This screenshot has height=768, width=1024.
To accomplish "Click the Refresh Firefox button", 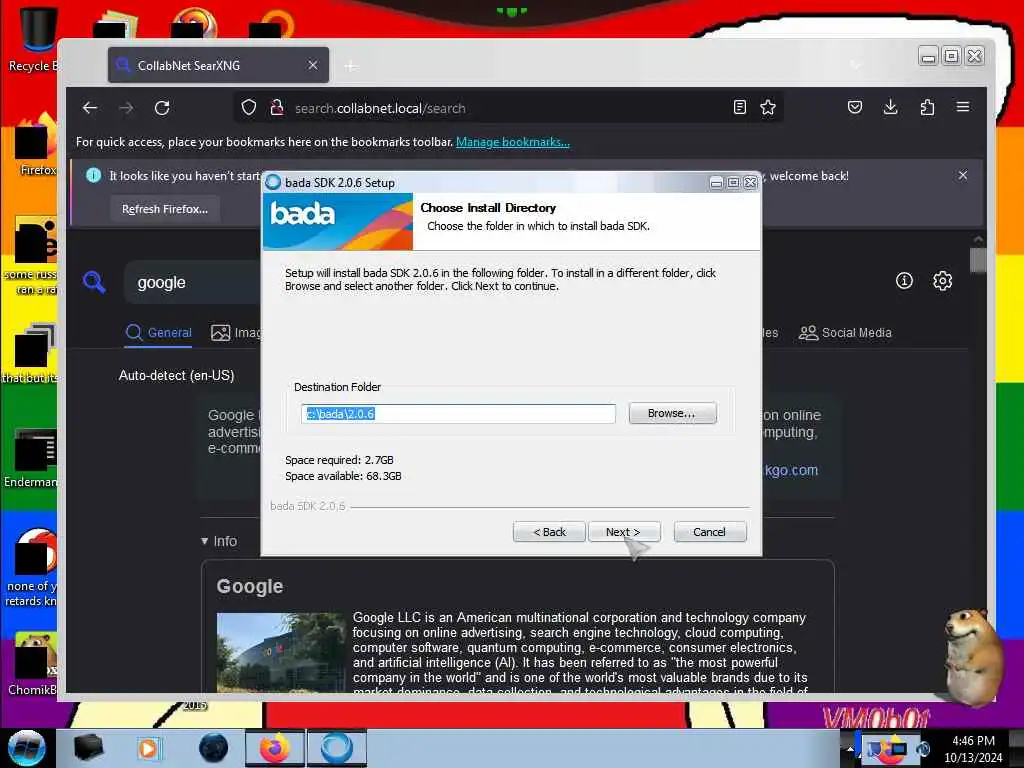I will (x=165, y=209).
